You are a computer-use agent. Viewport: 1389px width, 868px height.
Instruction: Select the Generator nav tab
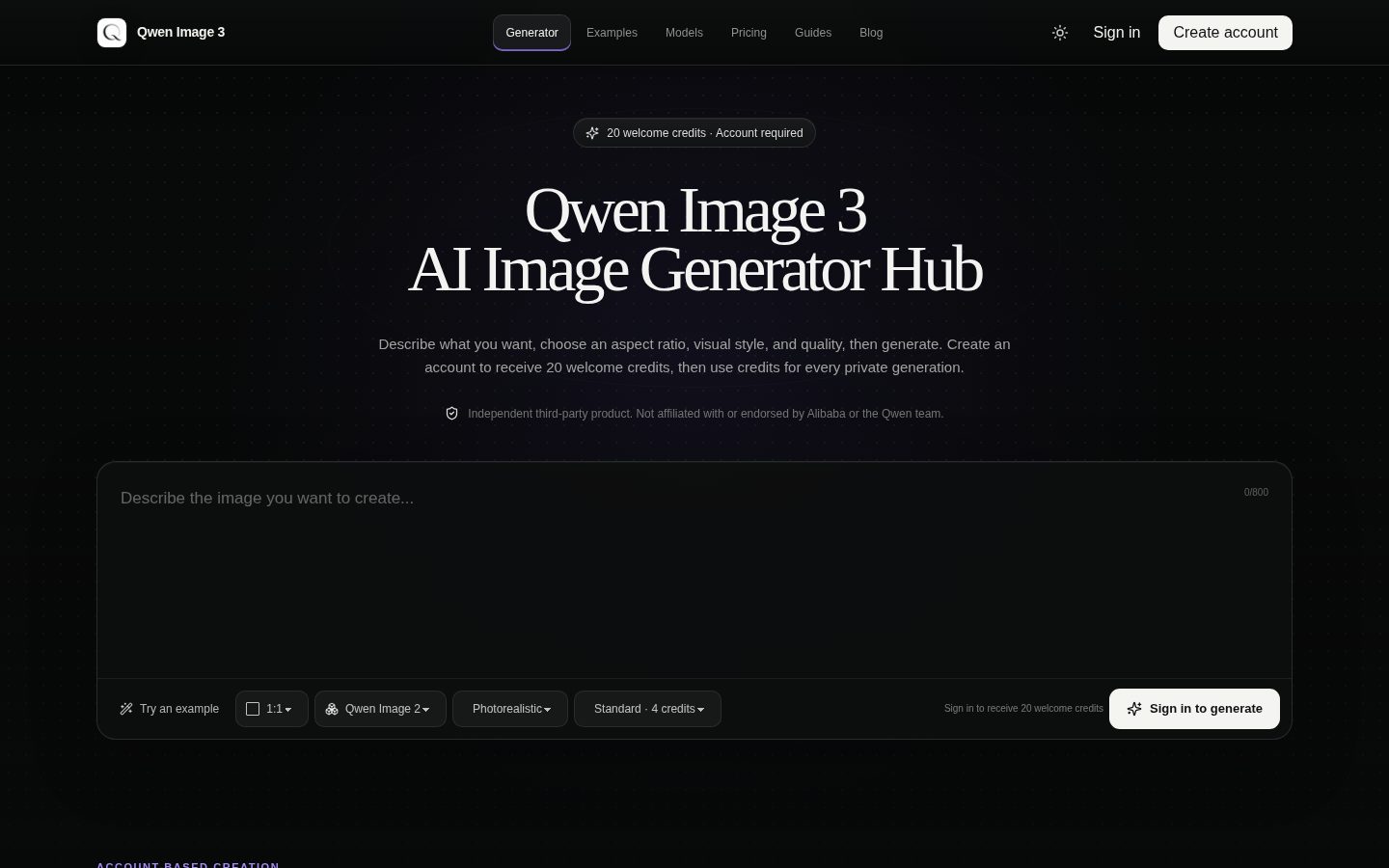pos(531,33)
